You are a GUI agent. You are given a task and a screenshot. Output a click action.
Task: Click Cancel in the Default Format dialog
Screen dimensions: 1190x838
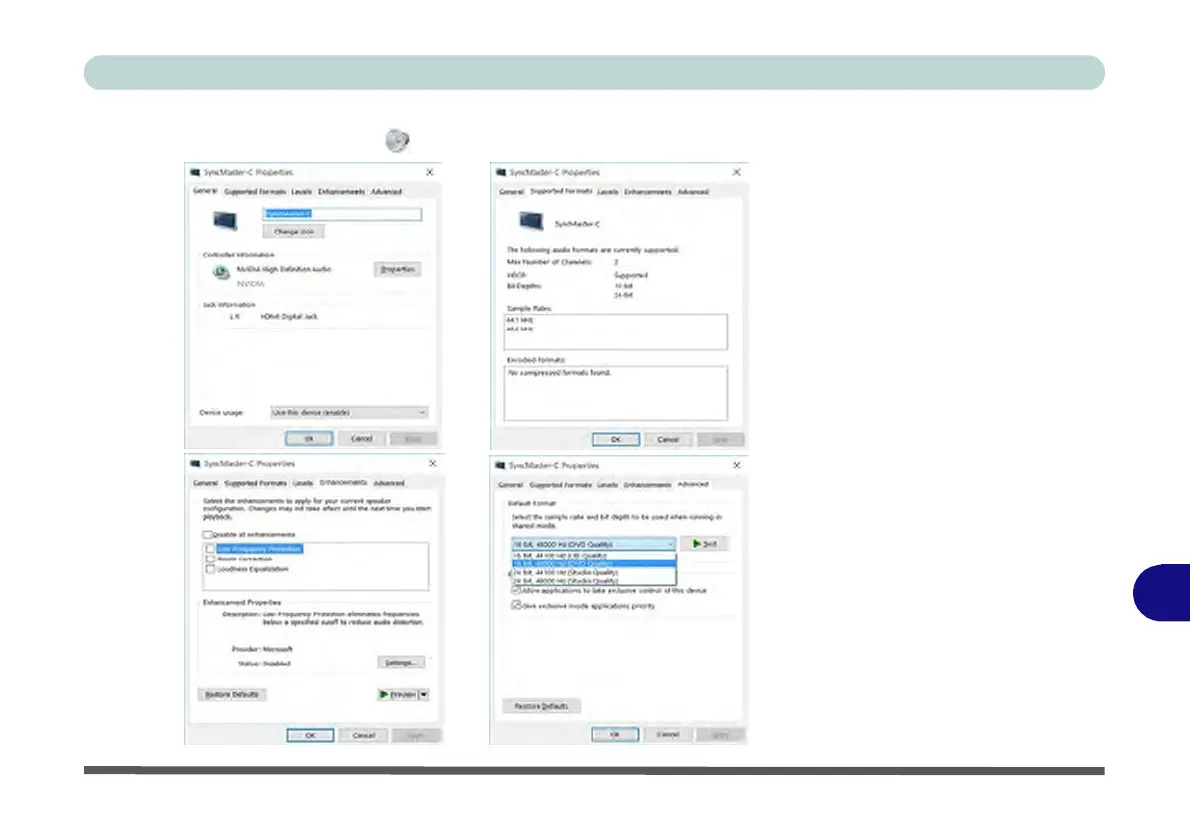point(668,735)
